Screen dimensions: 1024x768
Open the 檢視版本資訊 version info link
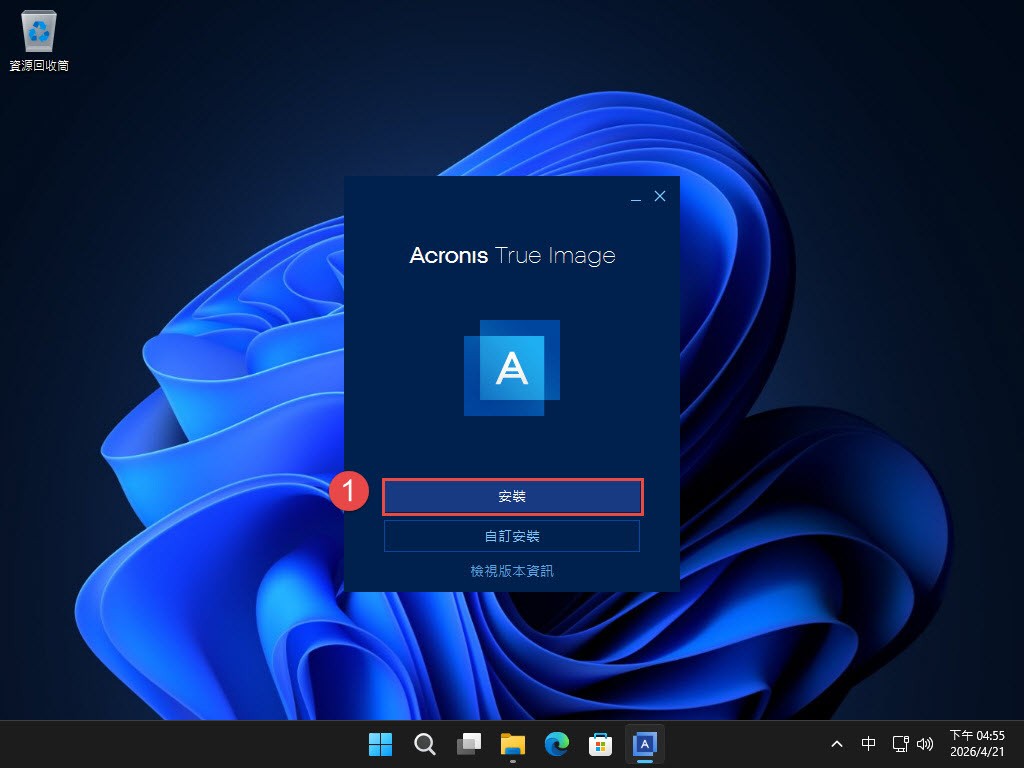click(x=512, y=571)
